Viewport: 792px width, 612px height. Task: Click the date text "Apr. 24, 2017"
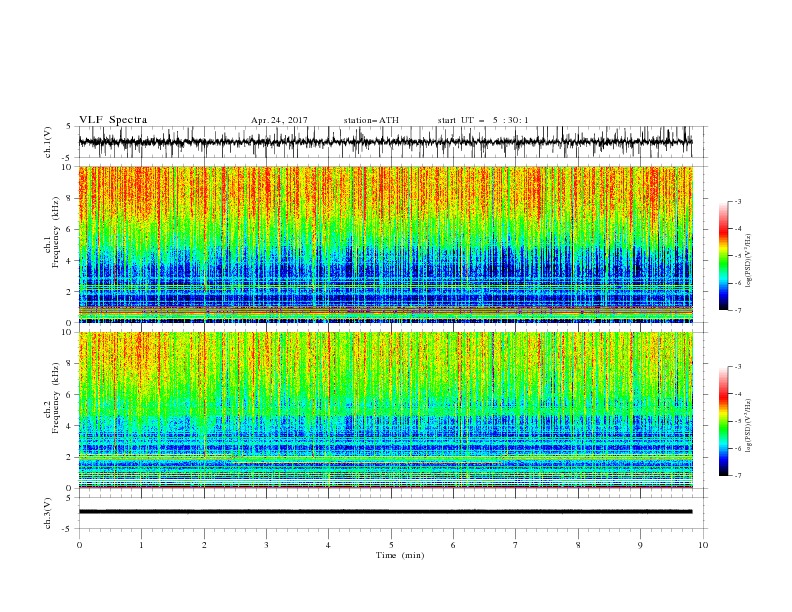[x=279, y=120]
